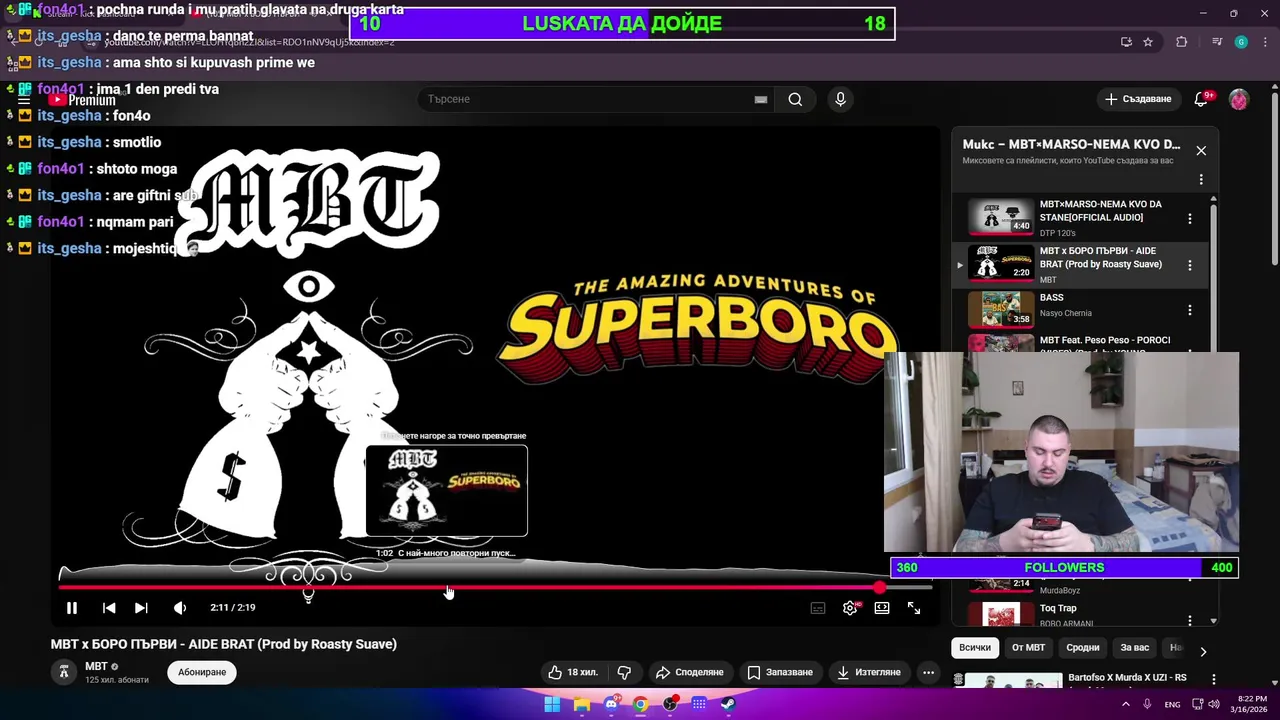Open system volume speaker icon

click(x=1214, y=704)
